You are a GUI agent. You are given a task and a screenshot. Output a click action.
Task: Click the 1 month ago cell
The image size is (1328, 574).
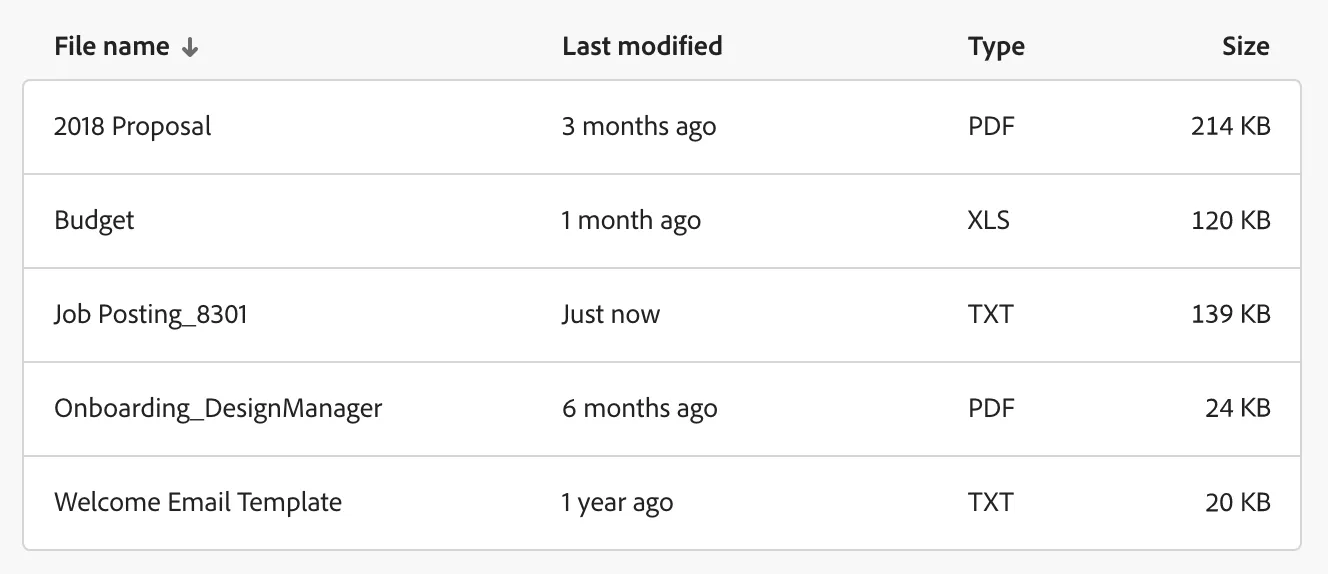(631, 220)
